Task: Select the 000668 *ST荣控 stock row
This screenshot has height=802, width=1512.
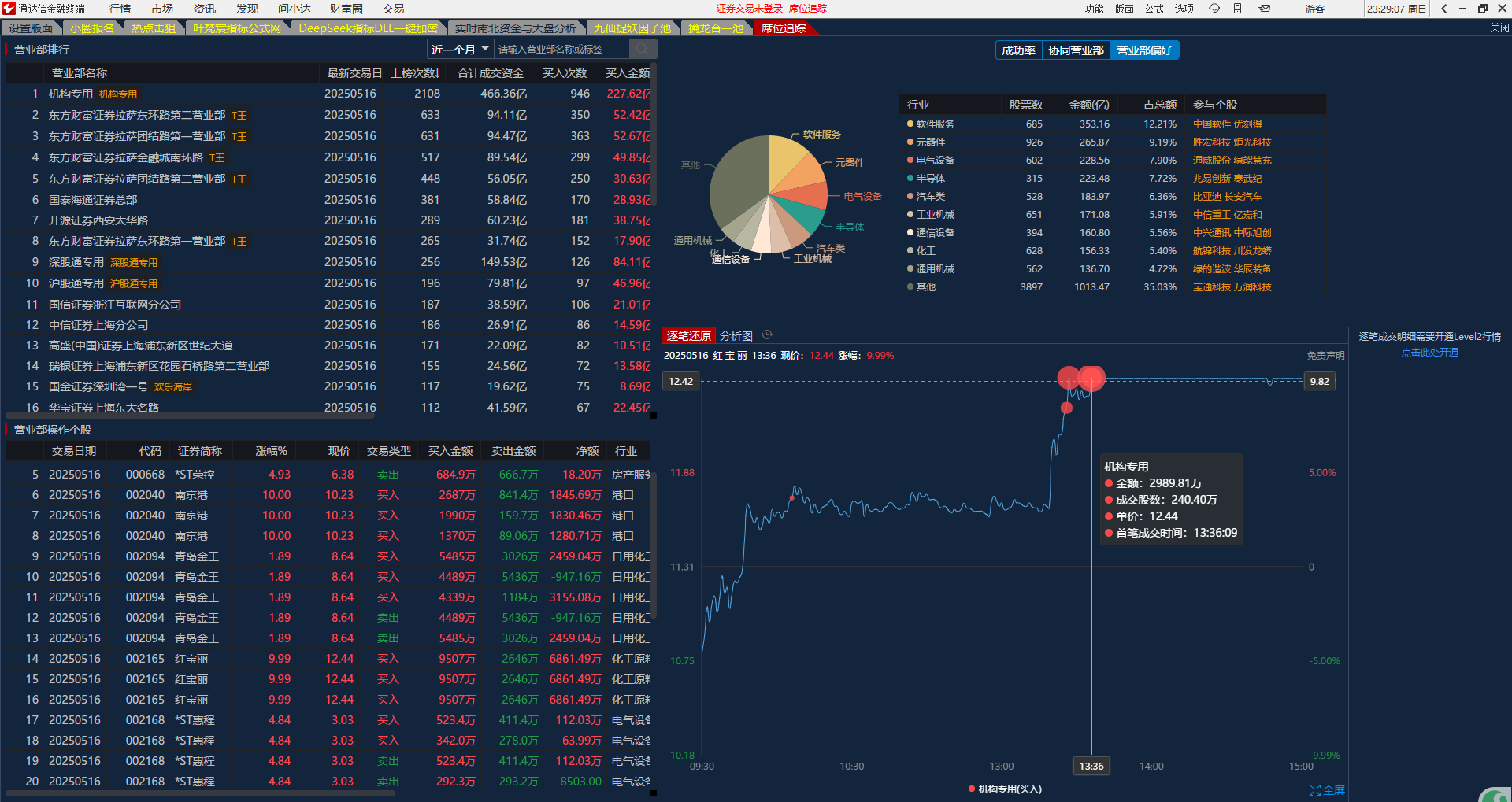Action: tap(329, 475)
